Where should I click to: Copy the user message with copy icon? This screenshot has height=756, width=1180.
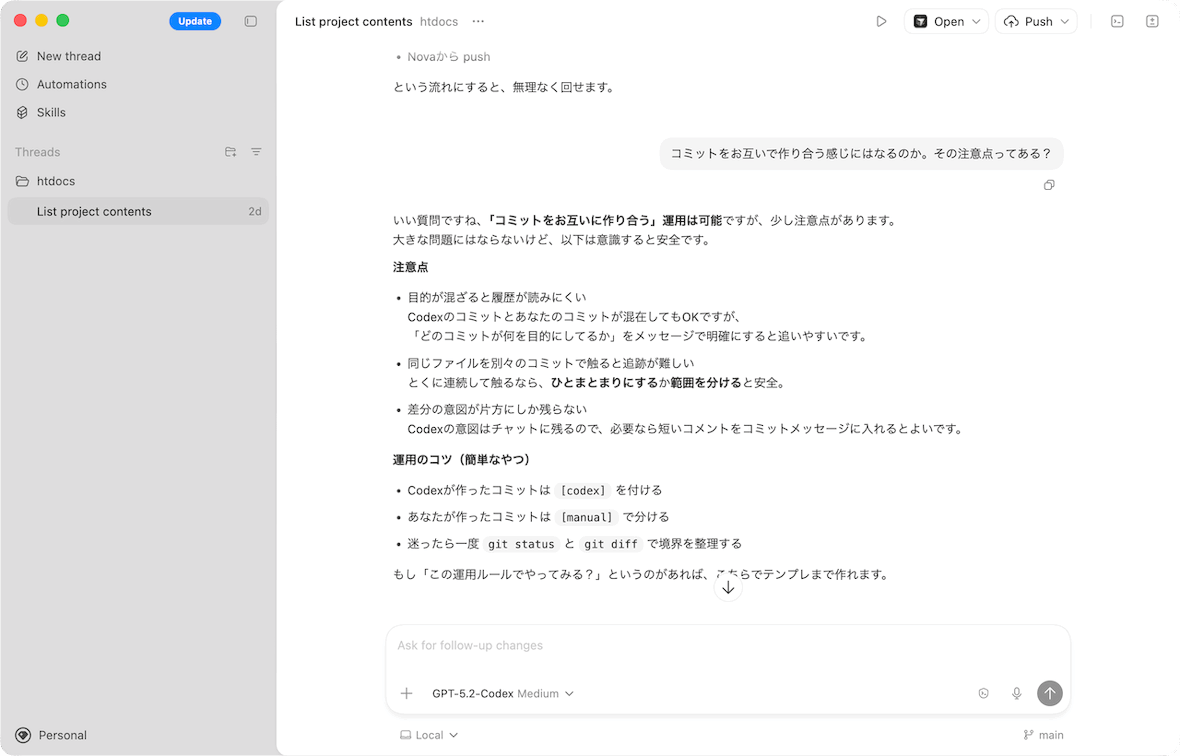[1049, 185]
